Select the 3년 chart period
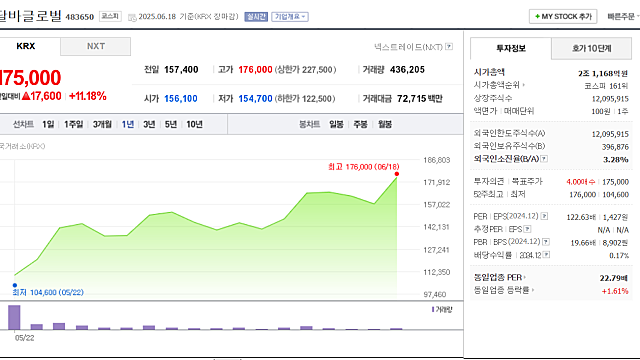Image resolution: width=640 pixels, height=360 pixels. pyautogui.click(x=149, y=124)
